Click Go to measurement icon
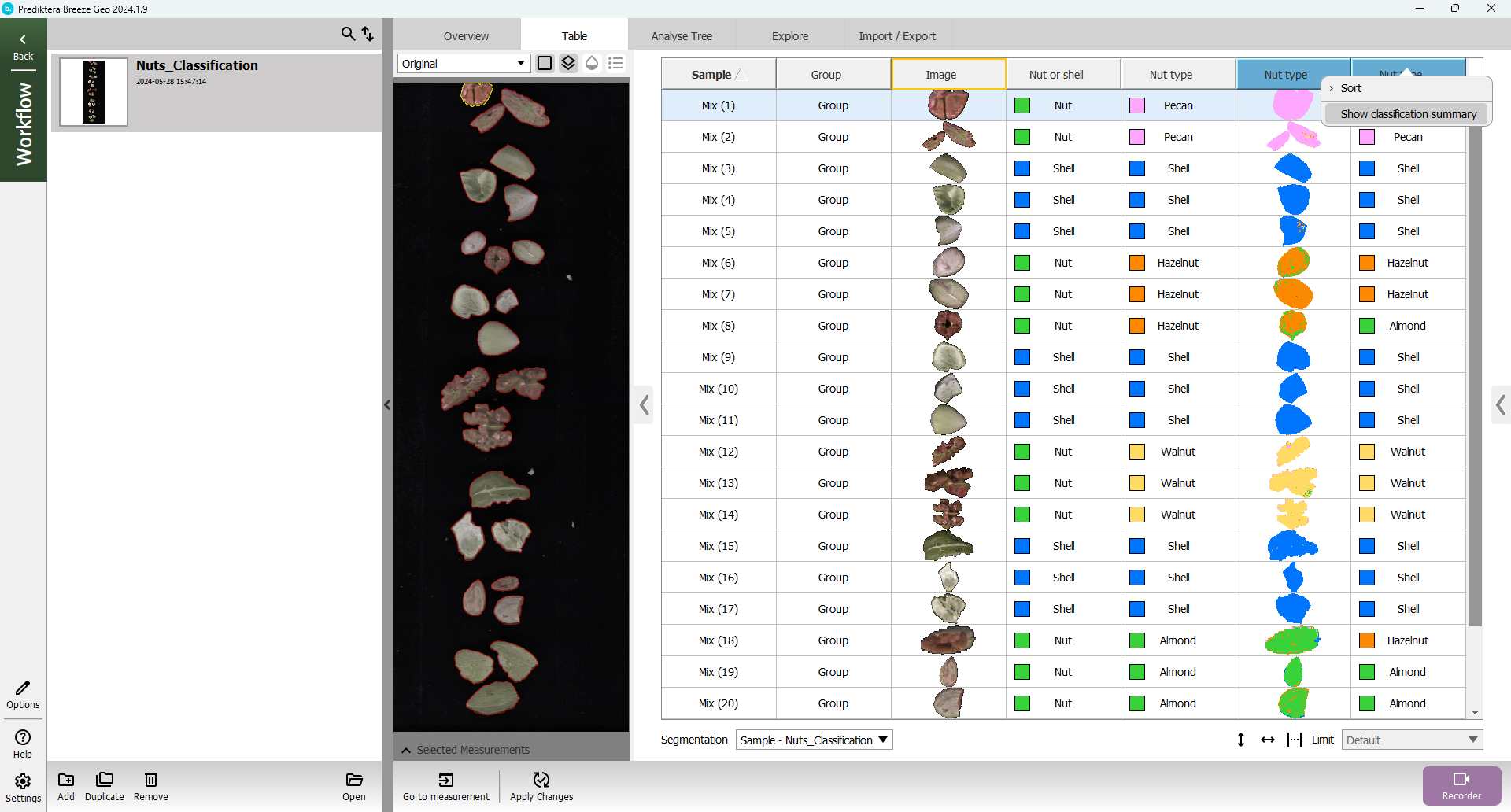This screenshot has width=1511, height=812. (x=445, y=780)
